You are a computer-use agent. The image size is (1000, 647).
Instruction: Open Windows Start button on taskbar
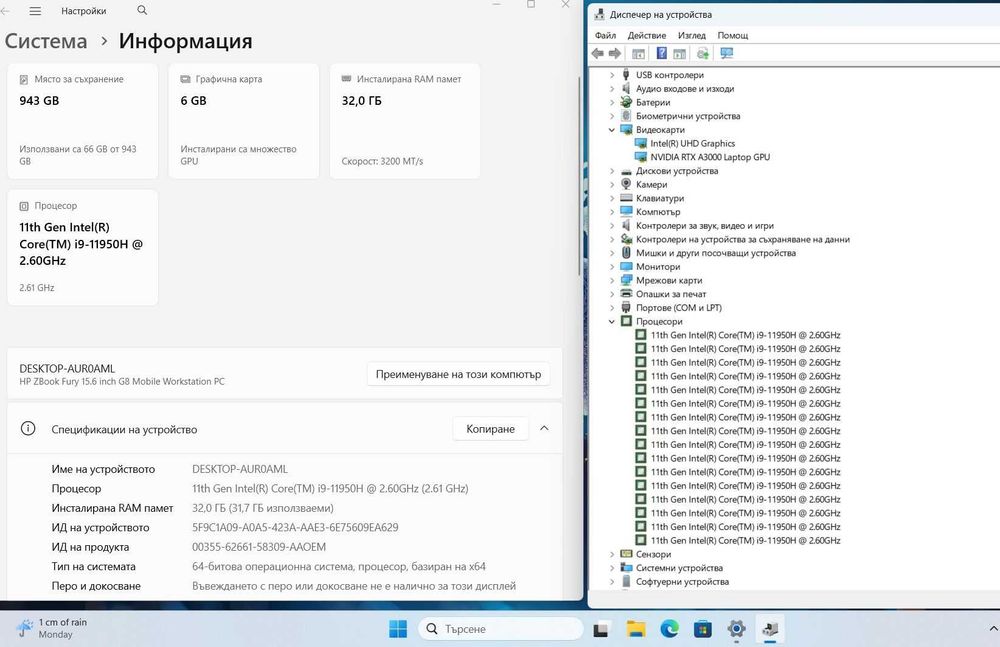(398, 629)
